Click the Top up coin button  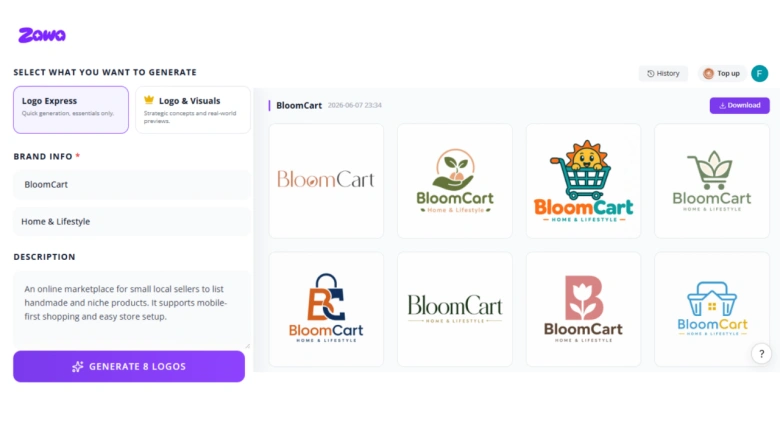(722, 74)
